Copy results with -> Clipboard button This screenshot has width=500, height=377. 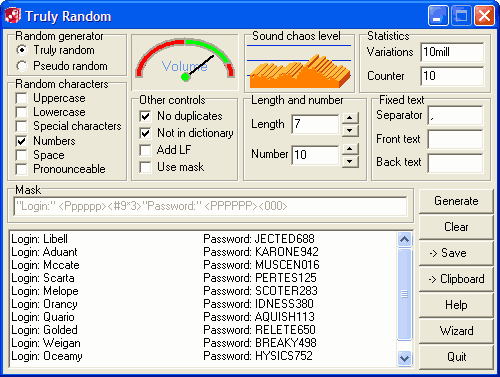coord(456,279)
